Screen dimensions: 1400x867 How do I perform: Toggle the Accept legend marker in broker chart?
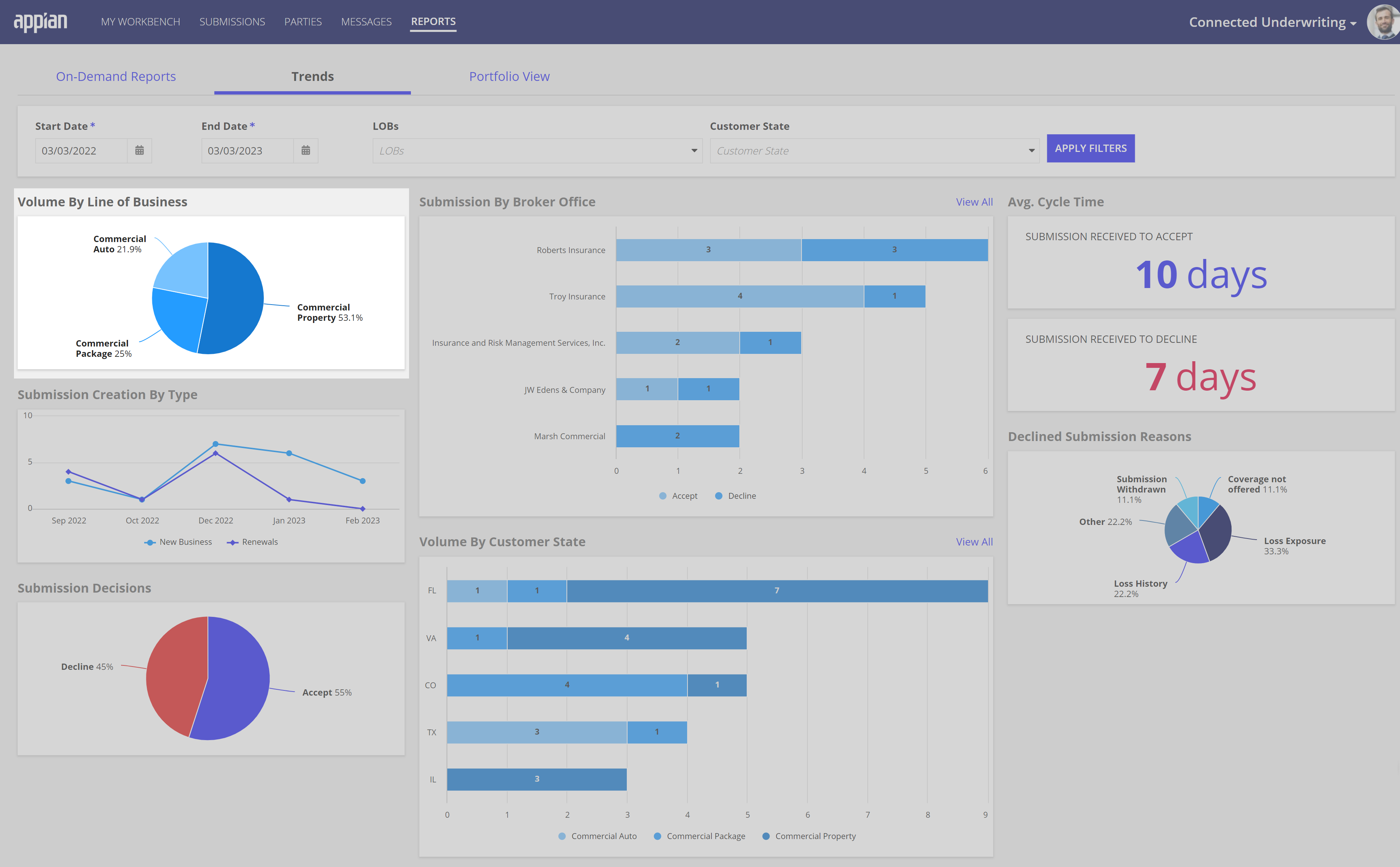(x=663, y=496)
